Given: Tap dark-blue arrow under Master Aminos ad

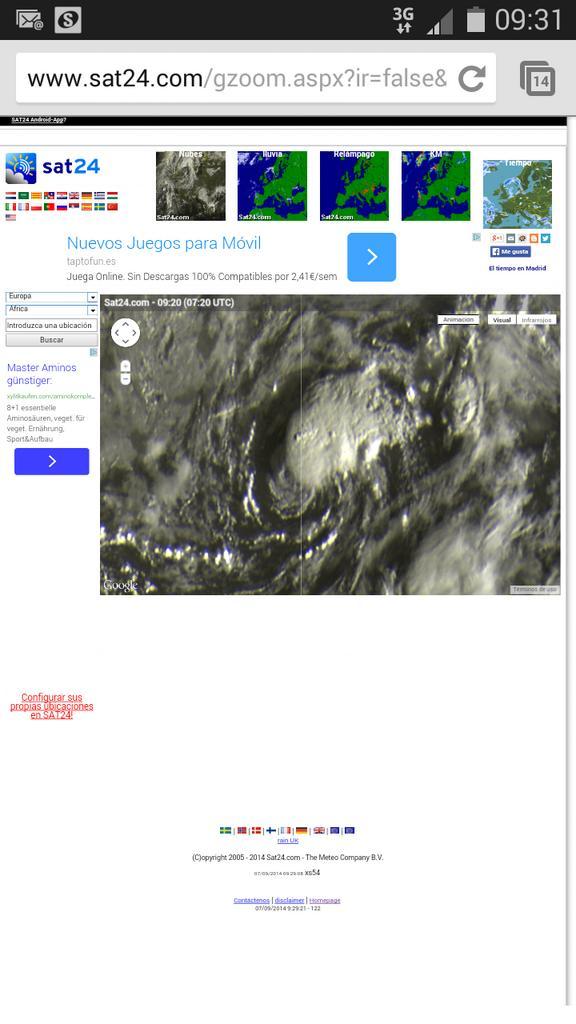Looking at the screenshot, I should [52, 462].
